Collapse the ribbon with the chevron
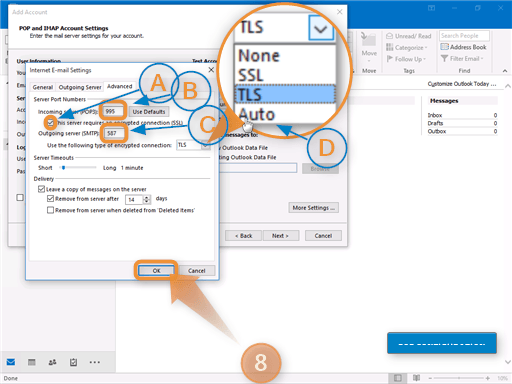The width and height of the screenshot is (512, 384). [x=505, y=71]
